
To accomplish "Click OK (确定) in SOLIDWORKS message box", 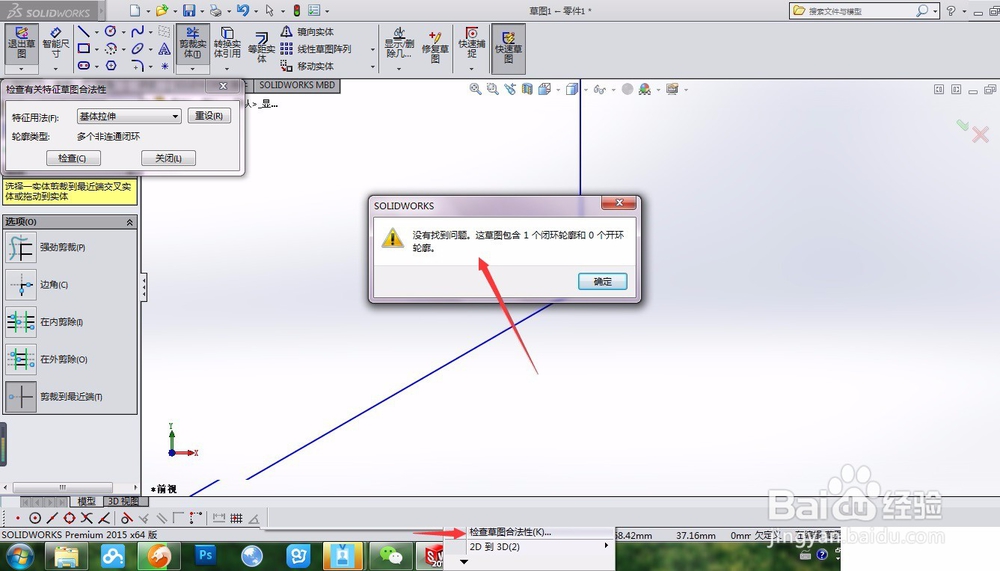I will coord(603,281).
